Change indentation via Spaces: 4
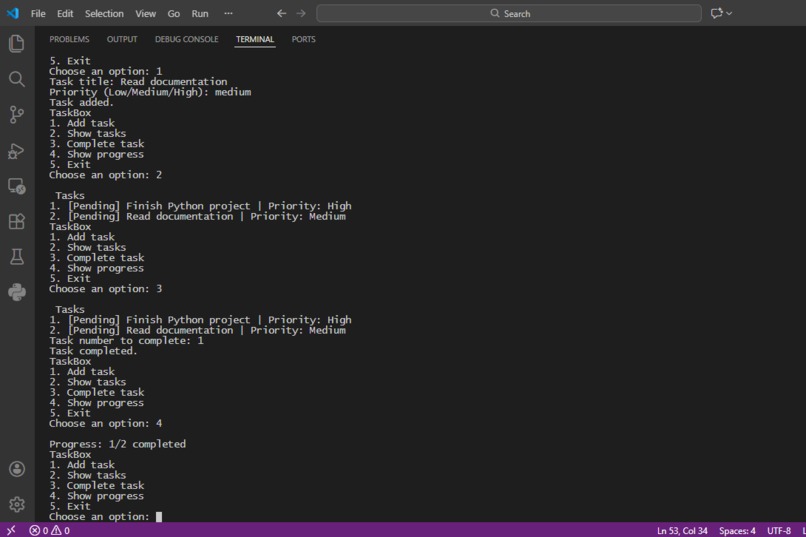Screen dimensions: 806x537 point(737,531)
